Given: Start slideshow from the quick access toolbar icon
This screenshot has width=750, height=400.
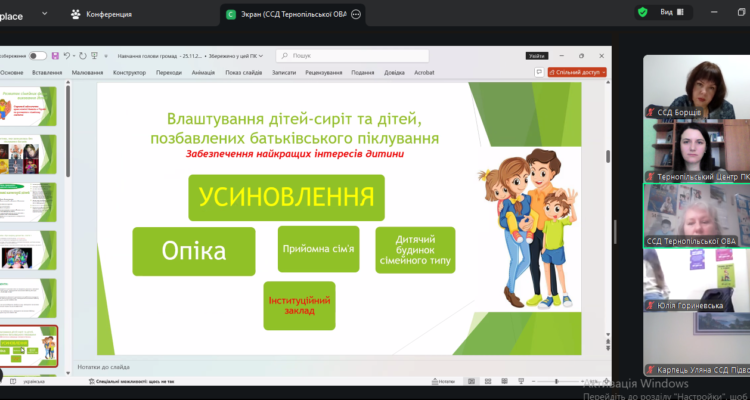Looking at the screenshot, I should (93, 56).
